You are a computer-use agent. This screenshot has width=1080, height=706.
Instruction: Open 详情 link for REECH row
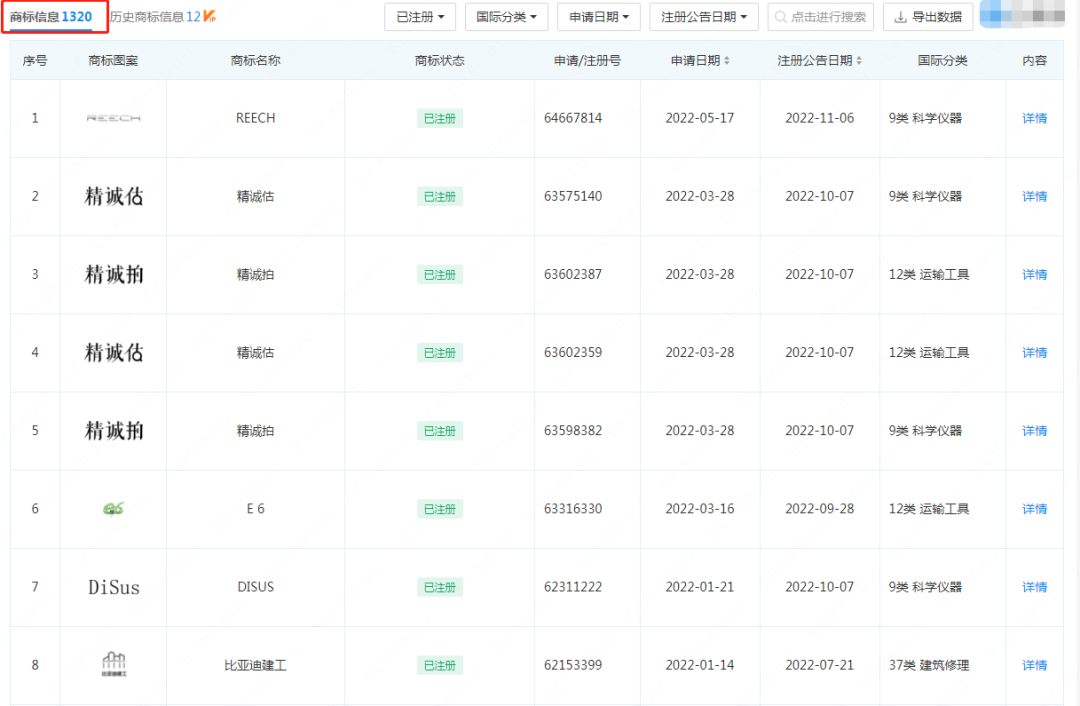point(1034,118)
